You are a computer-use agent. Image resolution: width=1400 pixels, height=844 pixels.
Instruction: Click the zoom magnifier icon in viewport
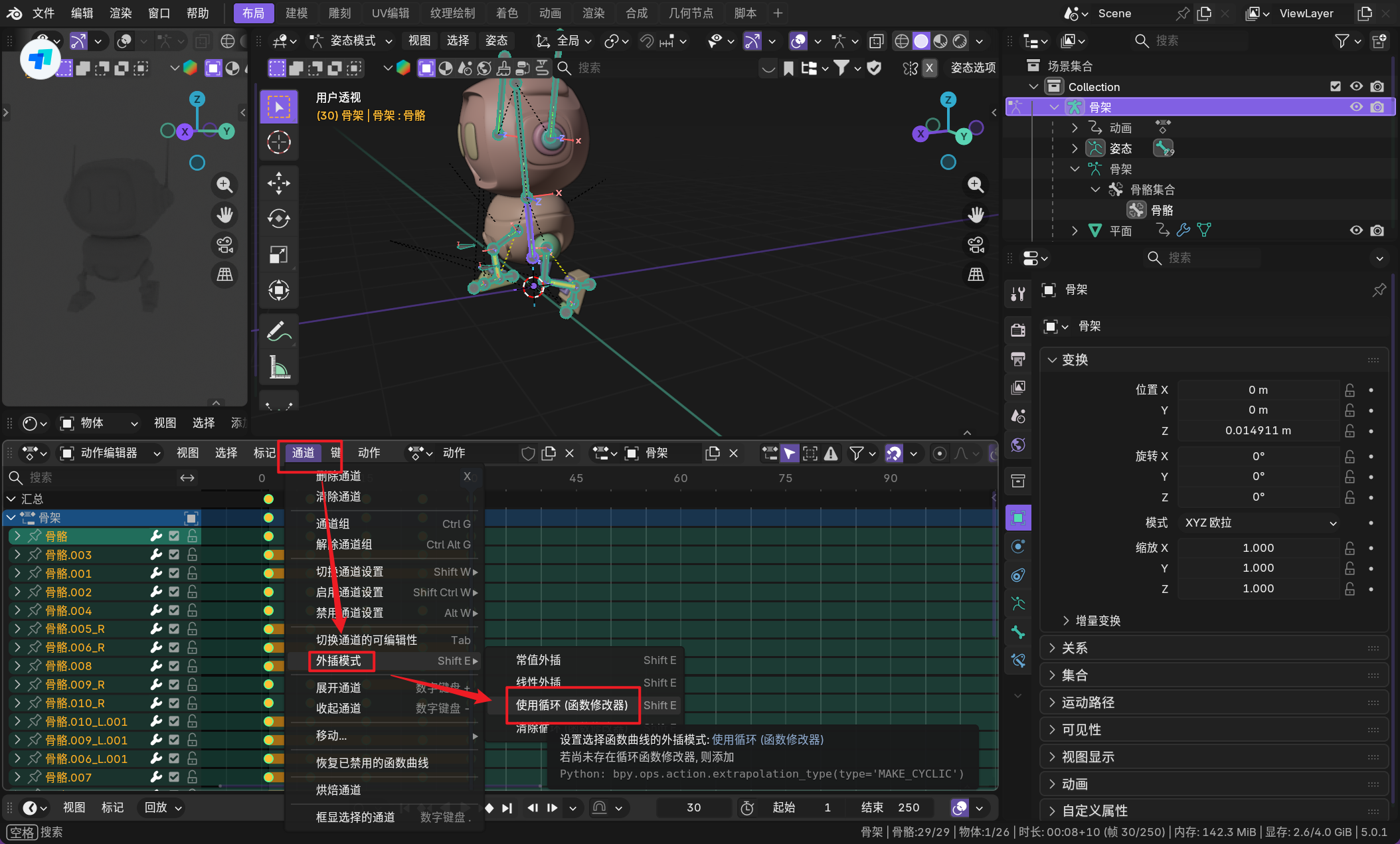[975, 185]
